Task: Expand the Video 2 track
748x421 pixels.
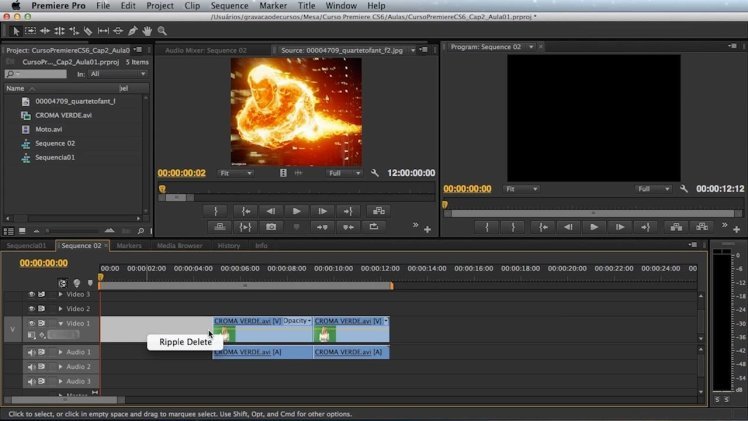Action: 61,308
